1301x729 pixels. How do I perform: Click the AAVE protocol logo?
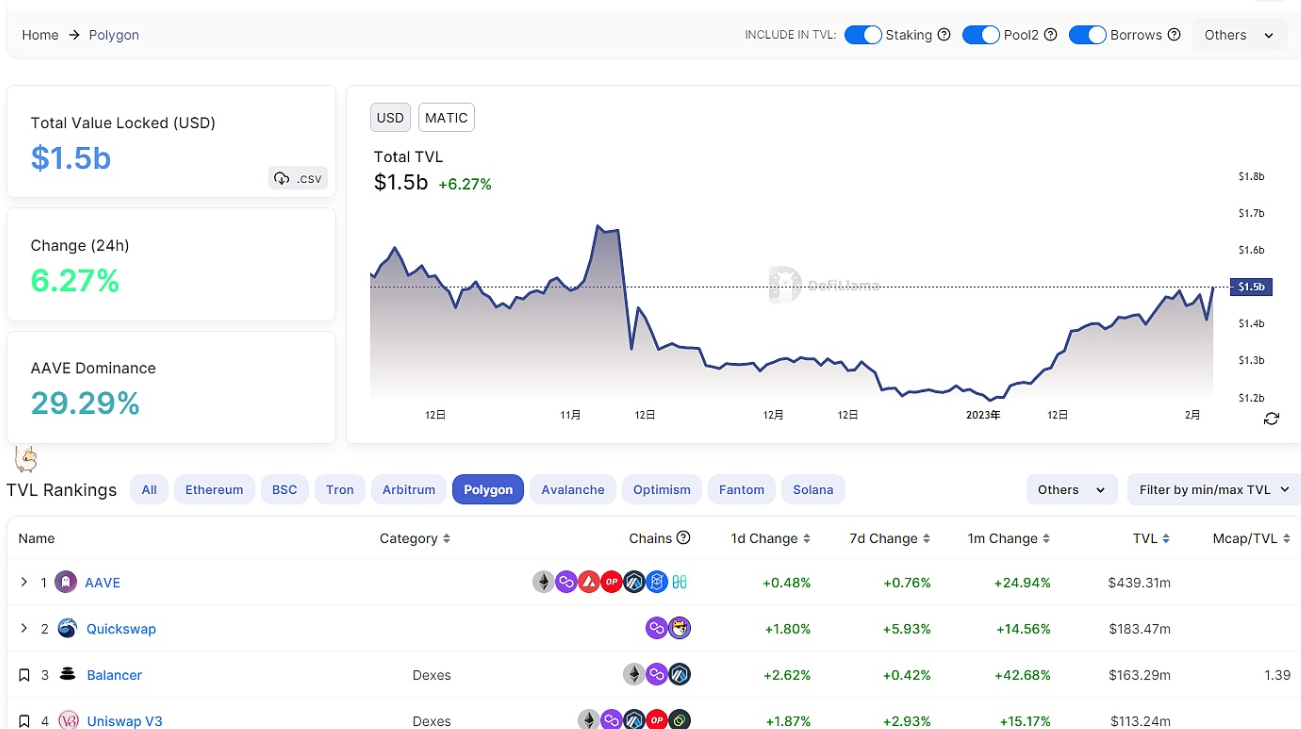tap(66, 582)
